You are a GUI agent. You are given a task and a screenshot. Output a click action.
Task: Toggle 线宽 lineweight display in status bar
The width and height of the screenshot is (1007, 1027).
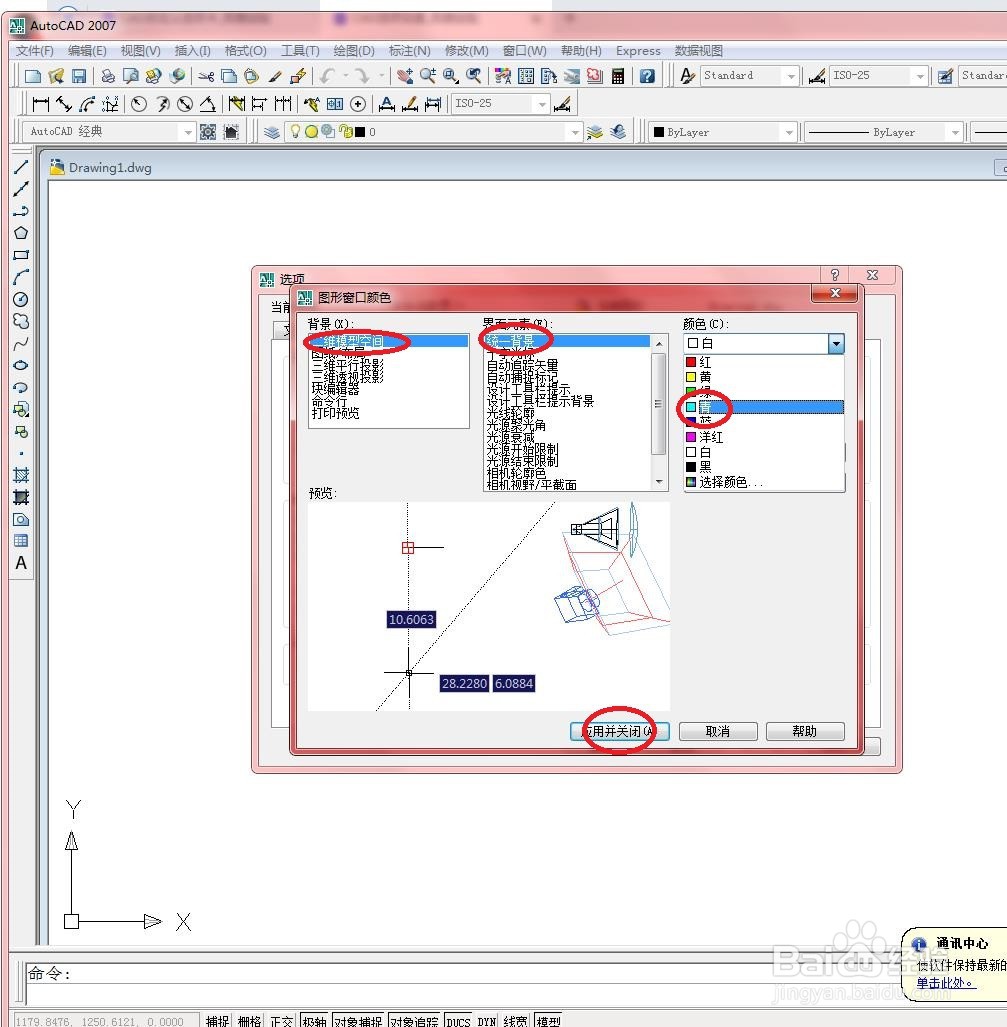[x=516, y=1020]
